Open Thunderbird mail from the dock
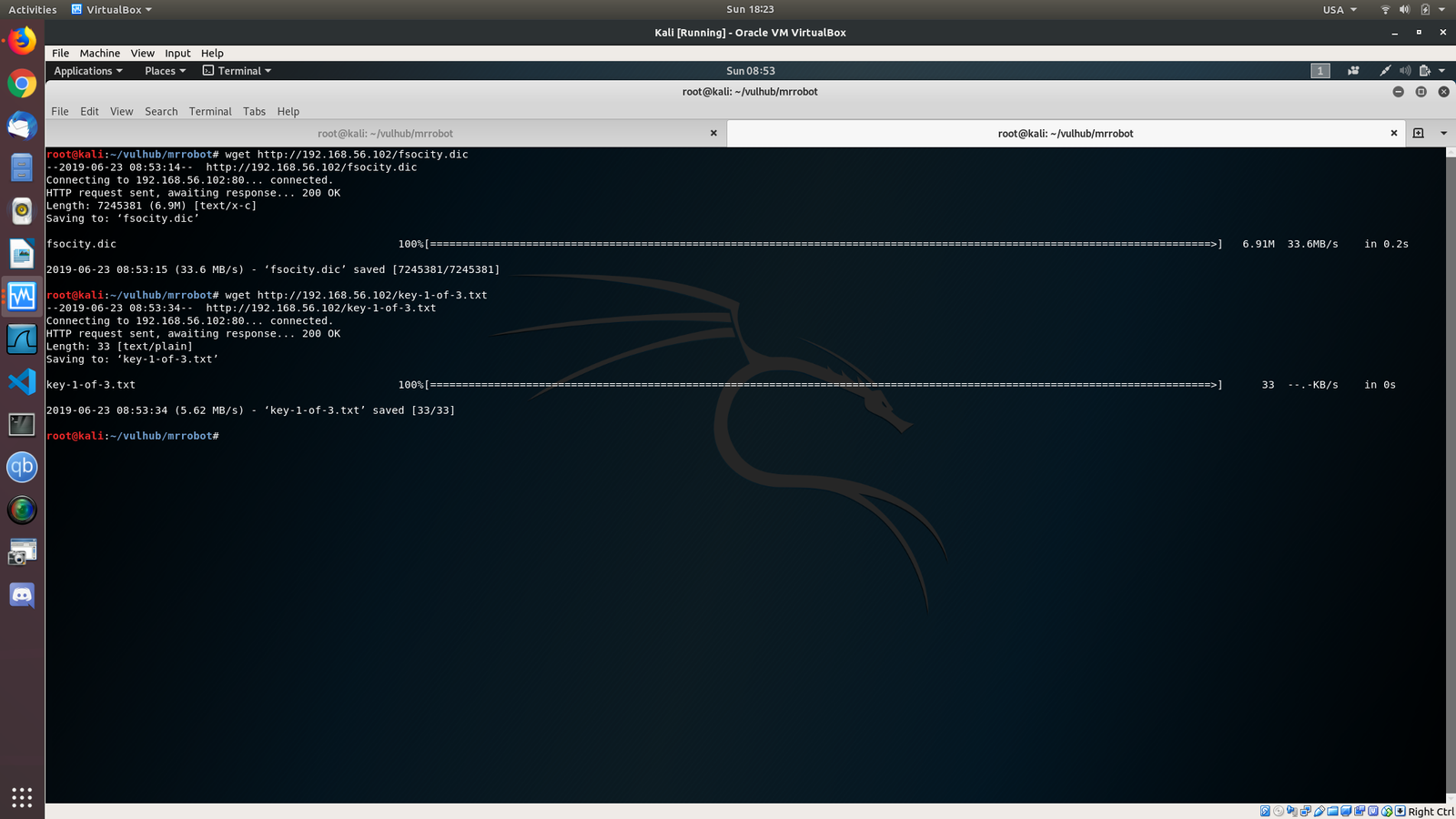This screenshot has height=819, width=1456. click(22, 126)
